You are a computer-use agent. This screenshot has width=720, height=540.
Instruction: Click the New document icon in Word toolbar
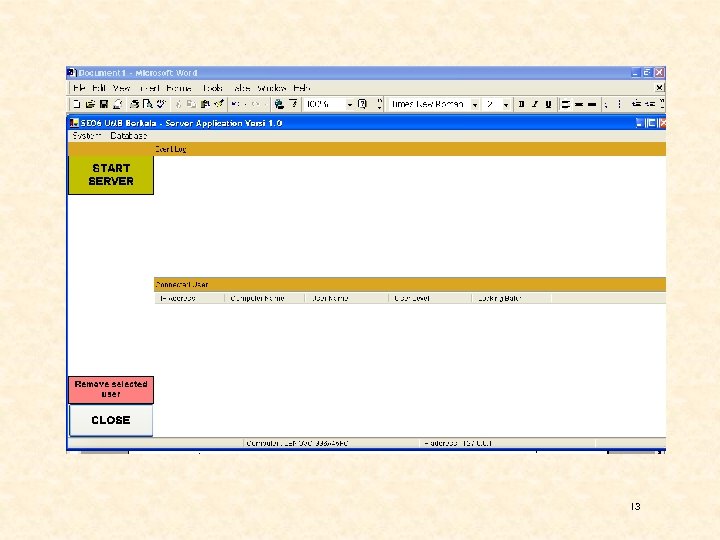77,104
